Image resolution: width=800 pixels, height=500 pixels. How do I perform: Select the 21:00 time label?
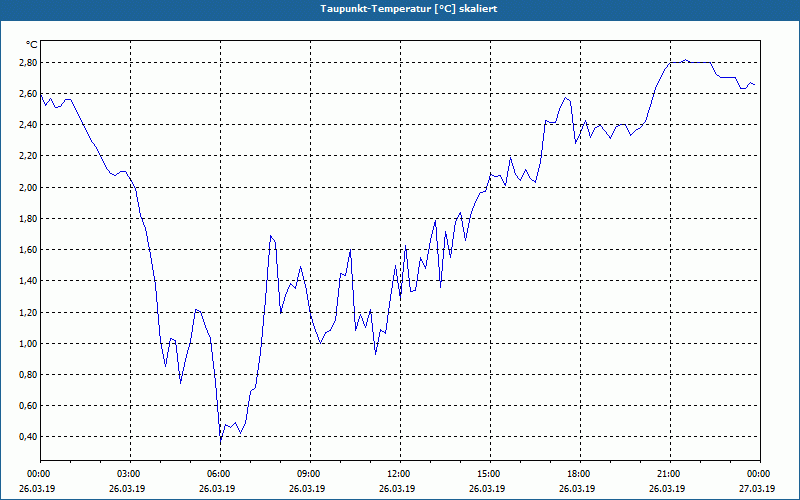(x=669, y=474)
